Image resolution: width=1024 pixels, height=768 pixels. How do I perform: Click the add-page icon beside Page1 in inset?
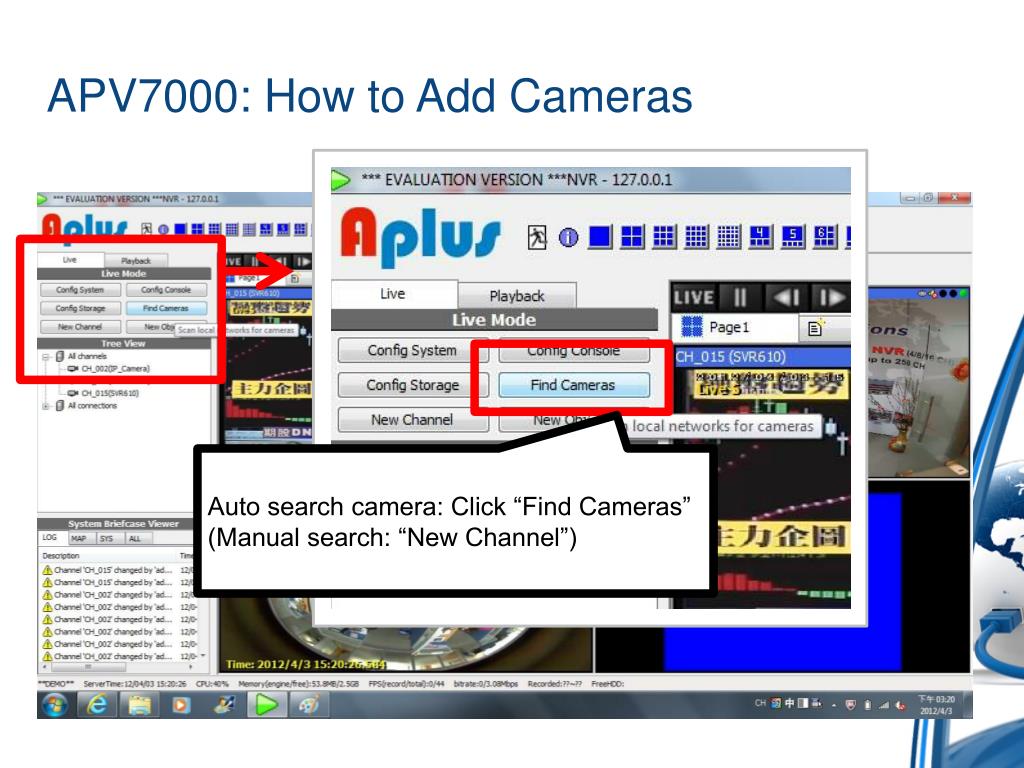click(816, 327)
